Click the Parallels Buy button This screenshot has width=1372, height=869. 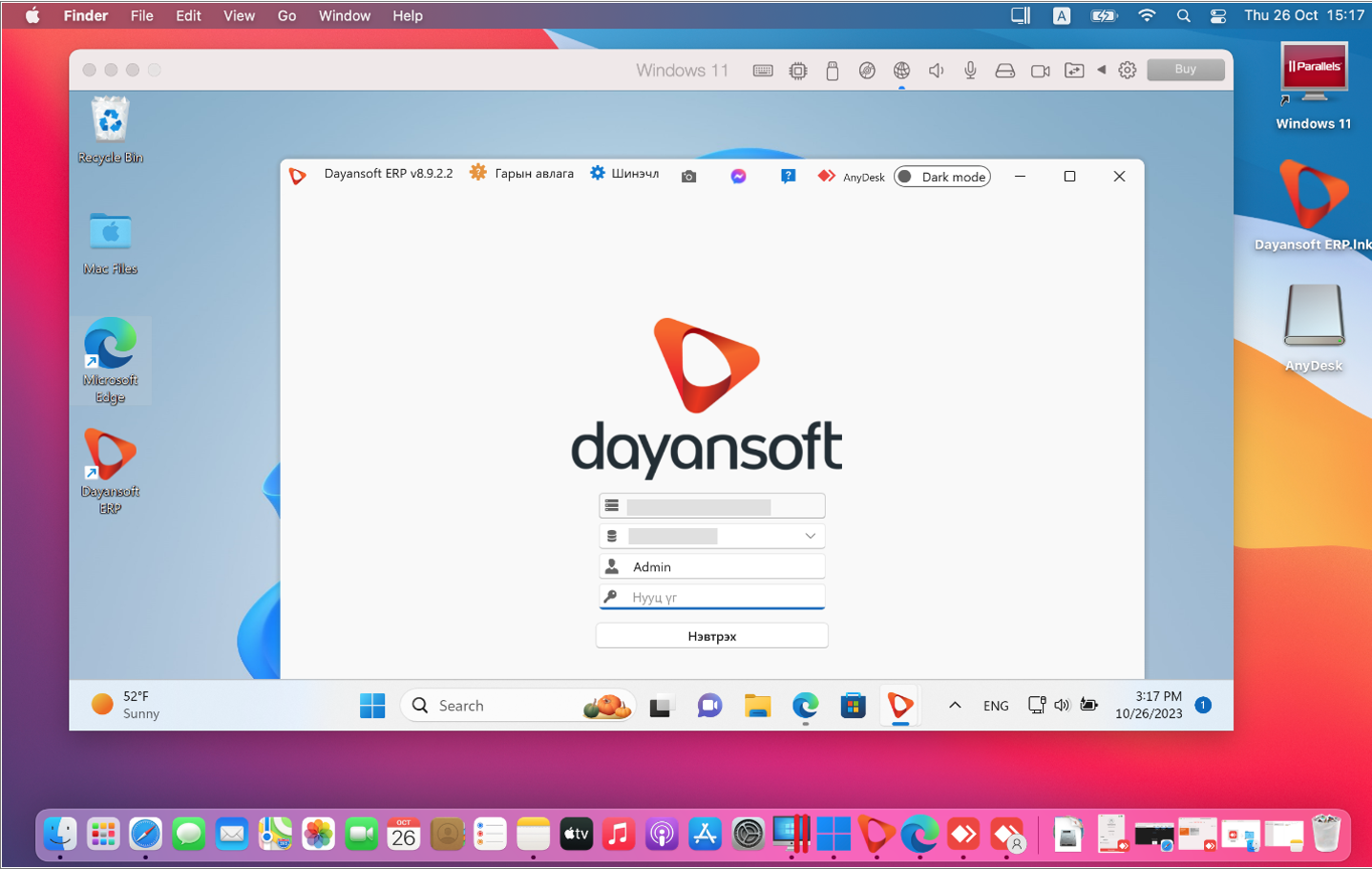1186,69
